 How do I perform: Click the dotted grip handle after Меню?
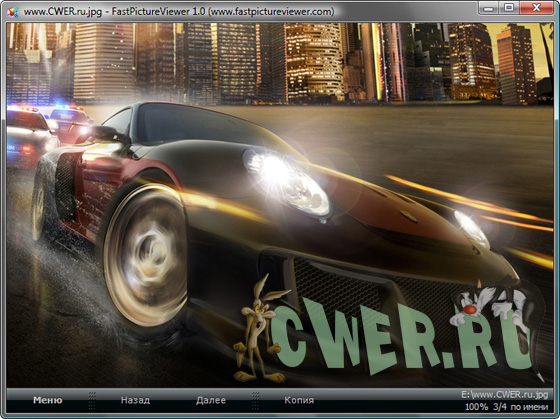coord(92,400)
